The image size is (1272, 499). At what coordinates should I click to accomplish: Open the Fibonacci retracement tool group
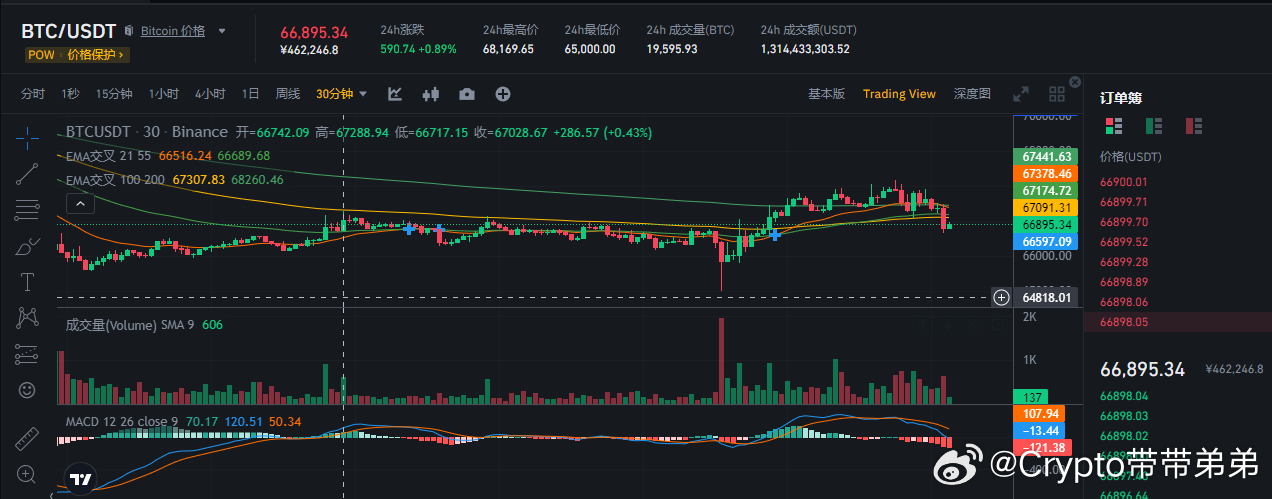(x=28, y=210)
